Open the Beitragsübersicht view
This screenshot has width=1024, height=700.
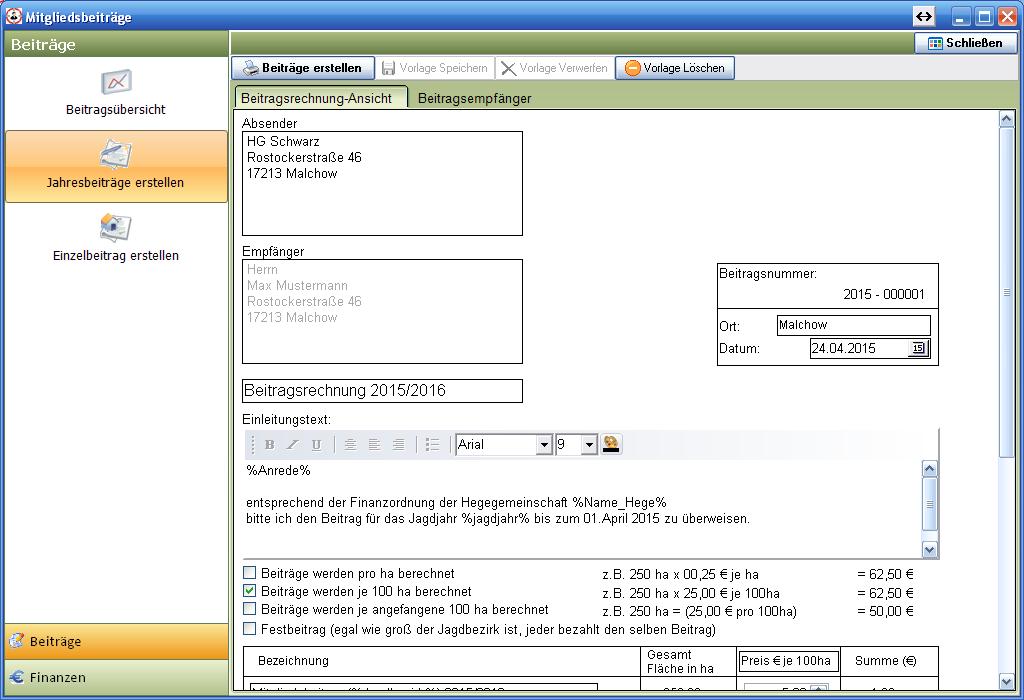(x=116, y=93)
